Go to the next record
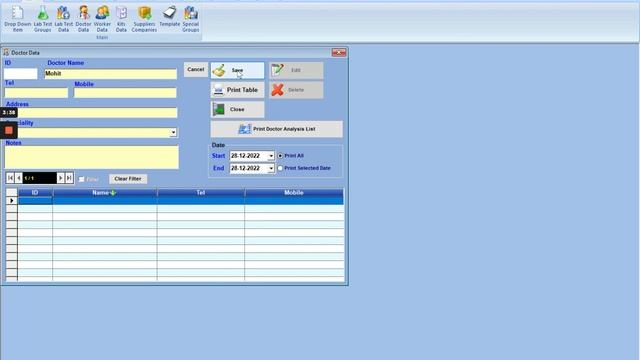The image size is (640, 360). pos(60,178)
